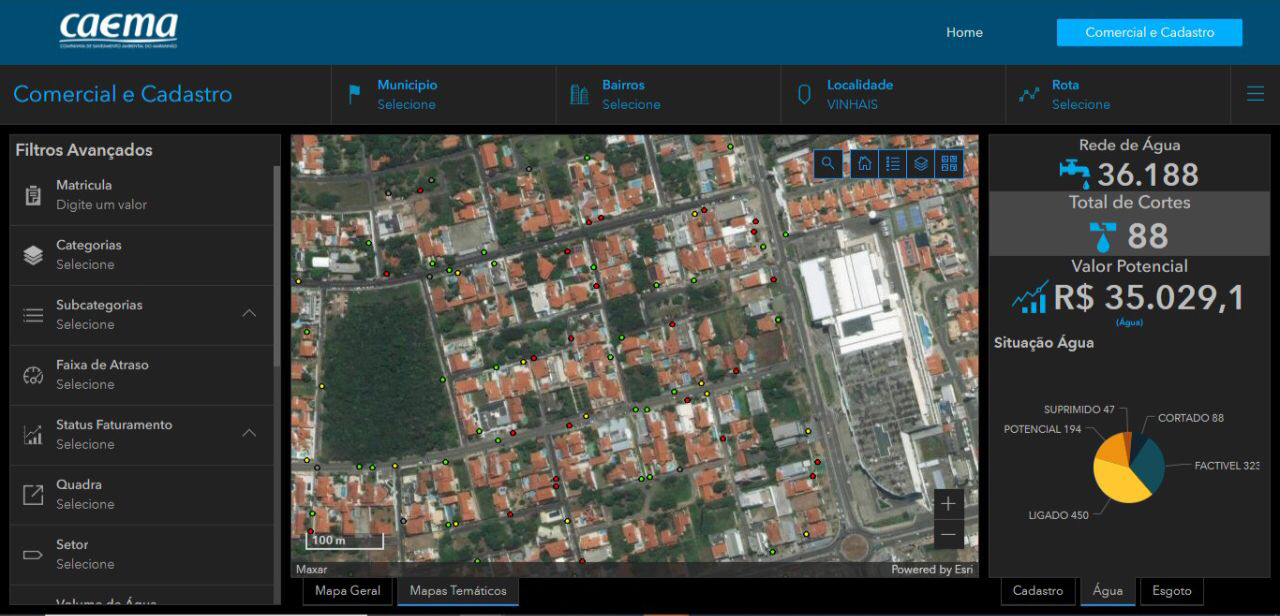Click the list icon beside Subcategorias

[33, 315]
